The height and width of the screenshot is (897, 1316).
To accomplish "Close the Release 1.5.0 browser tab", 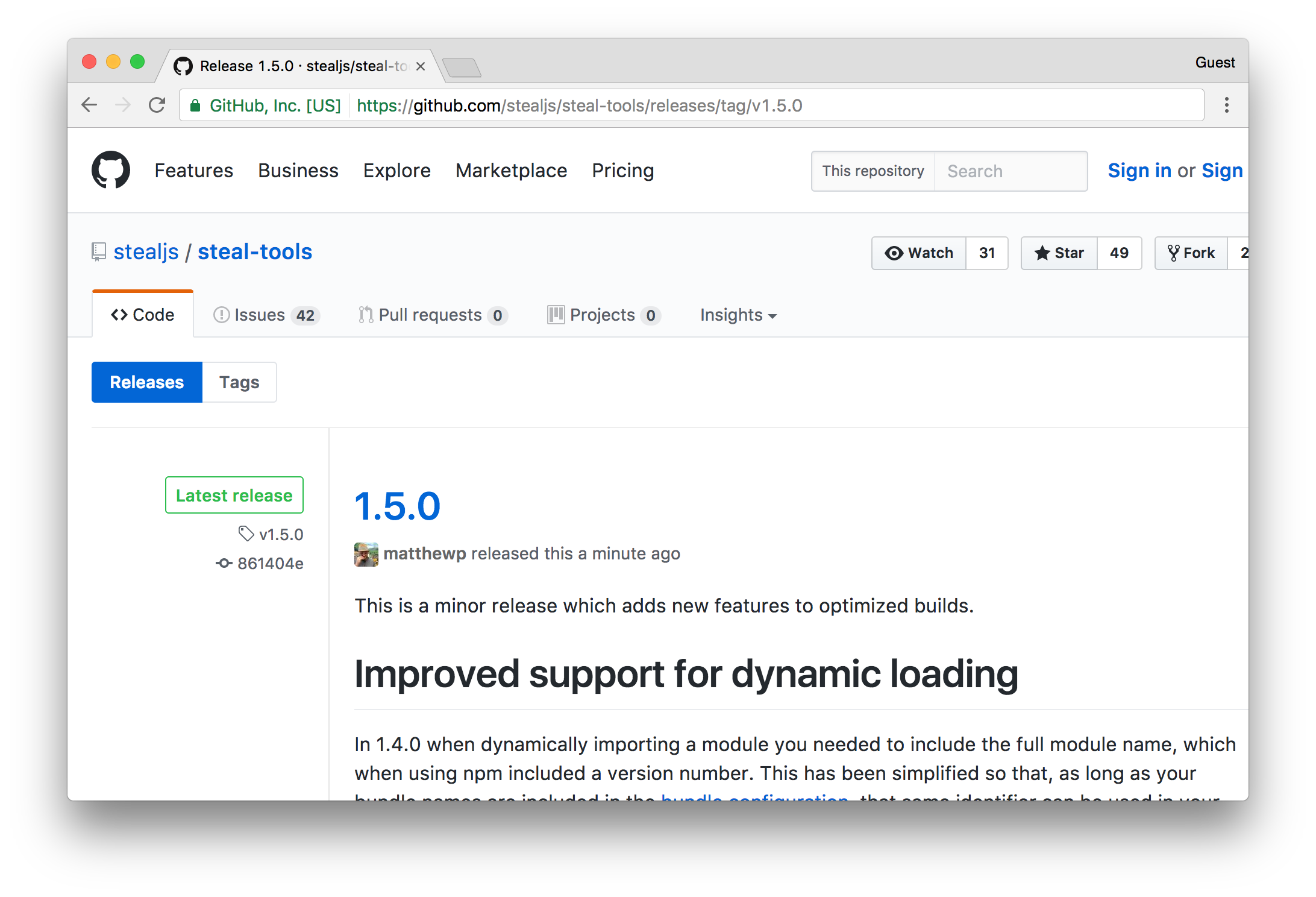I will pos(421,66).
